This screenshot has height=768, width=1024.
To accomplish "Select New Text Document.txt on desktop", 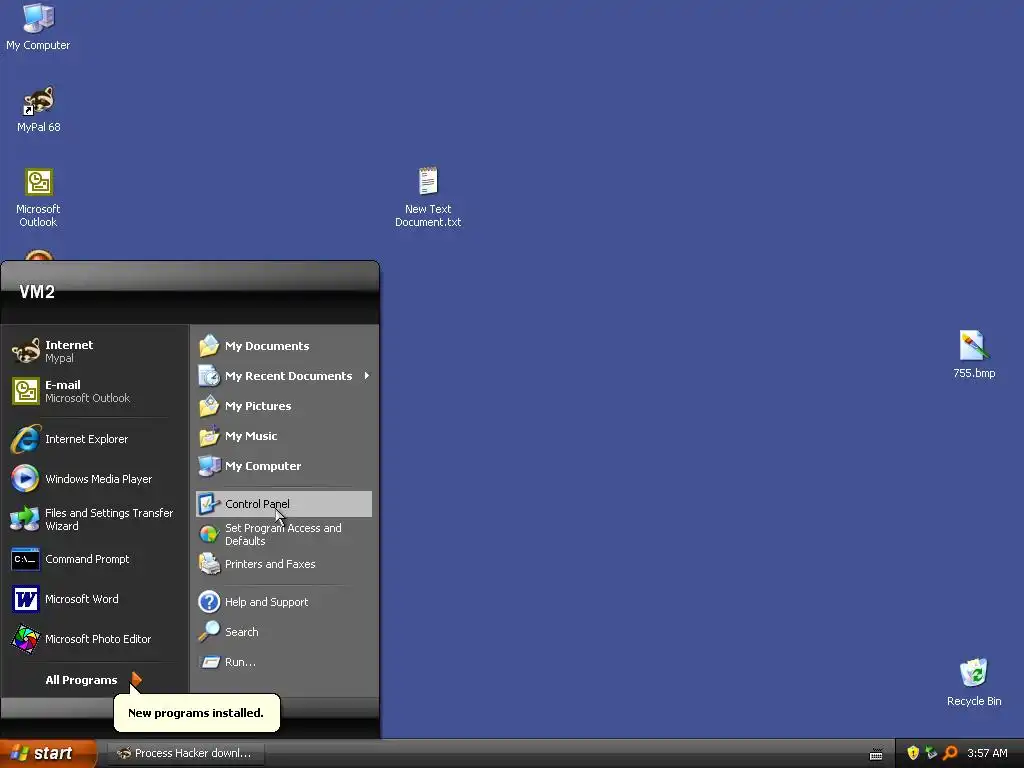I will [428, 196].
